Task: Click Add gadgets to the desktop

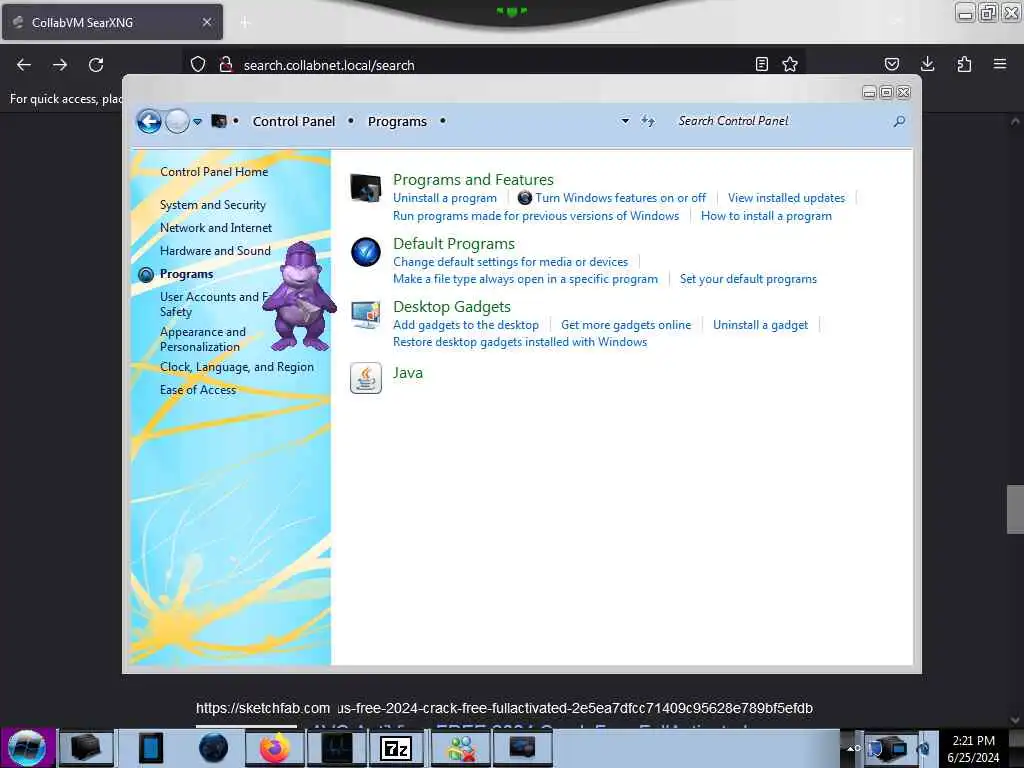Action: pyautogui.click(x=466, y=325)
